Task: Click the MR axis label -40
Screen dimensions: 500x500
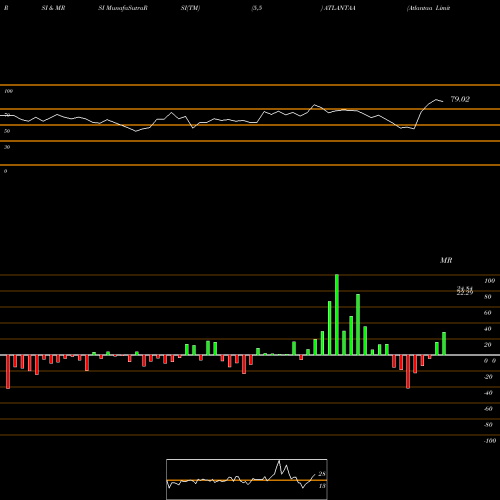Action: point(488,393)
